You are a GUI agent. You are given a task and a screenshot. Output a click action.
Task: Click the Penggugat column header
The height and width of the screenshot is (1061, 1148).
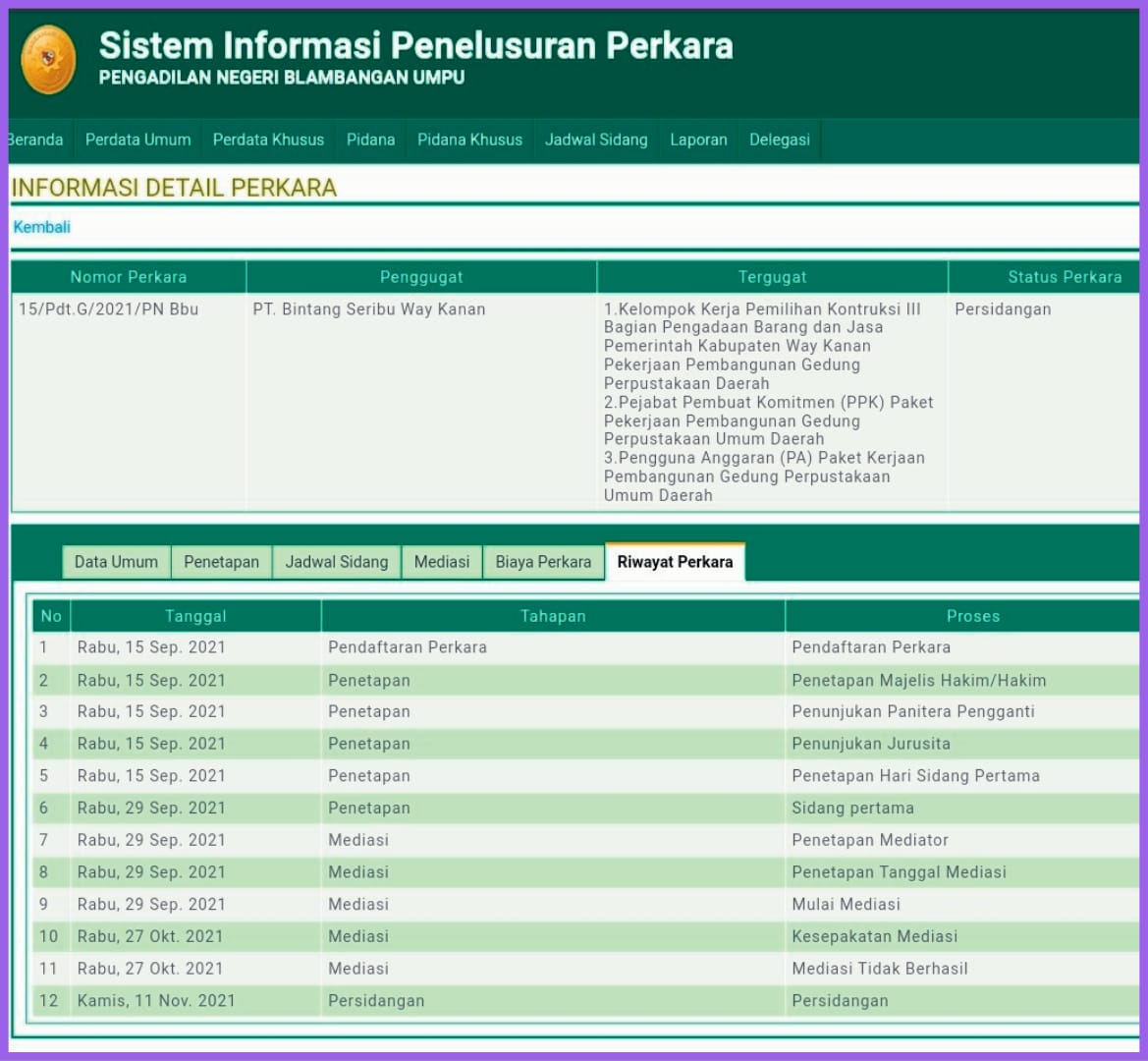click(421, 277)
